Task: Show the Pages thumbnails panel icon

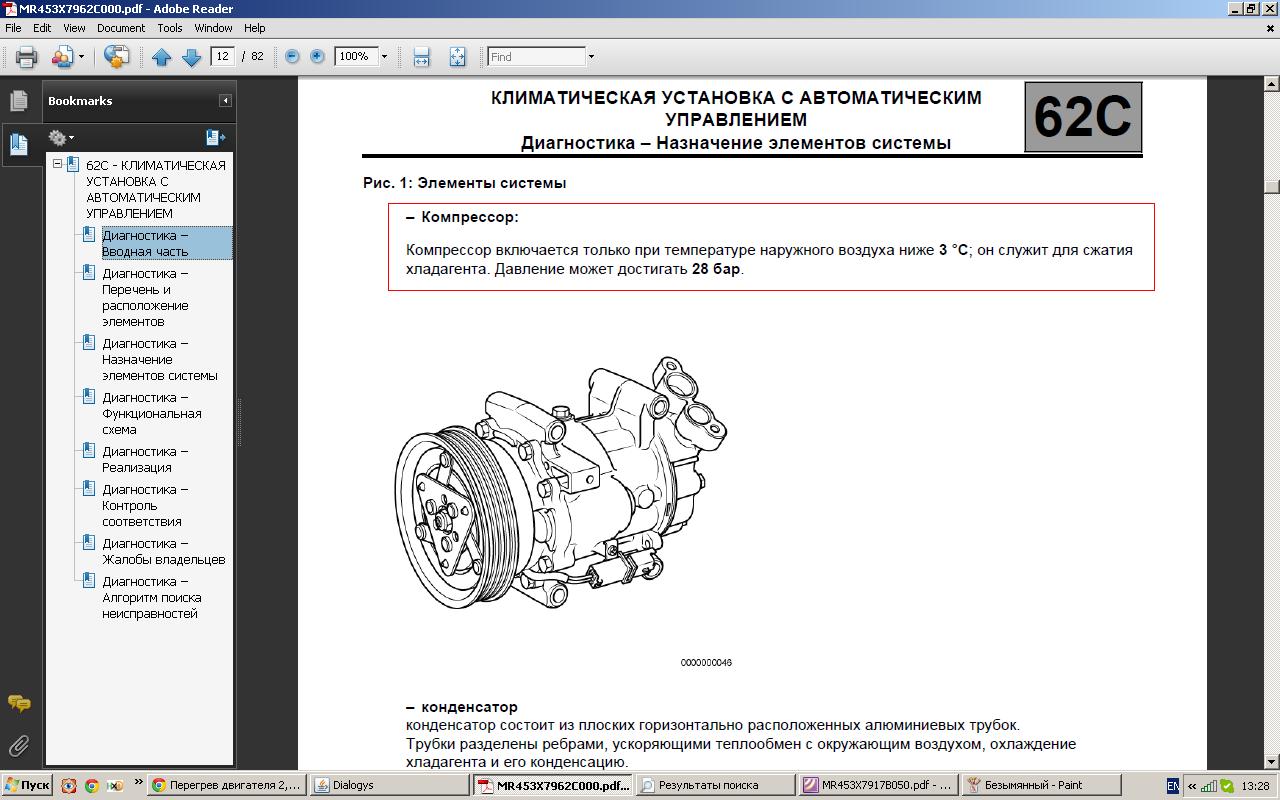Action: (18, 101)
